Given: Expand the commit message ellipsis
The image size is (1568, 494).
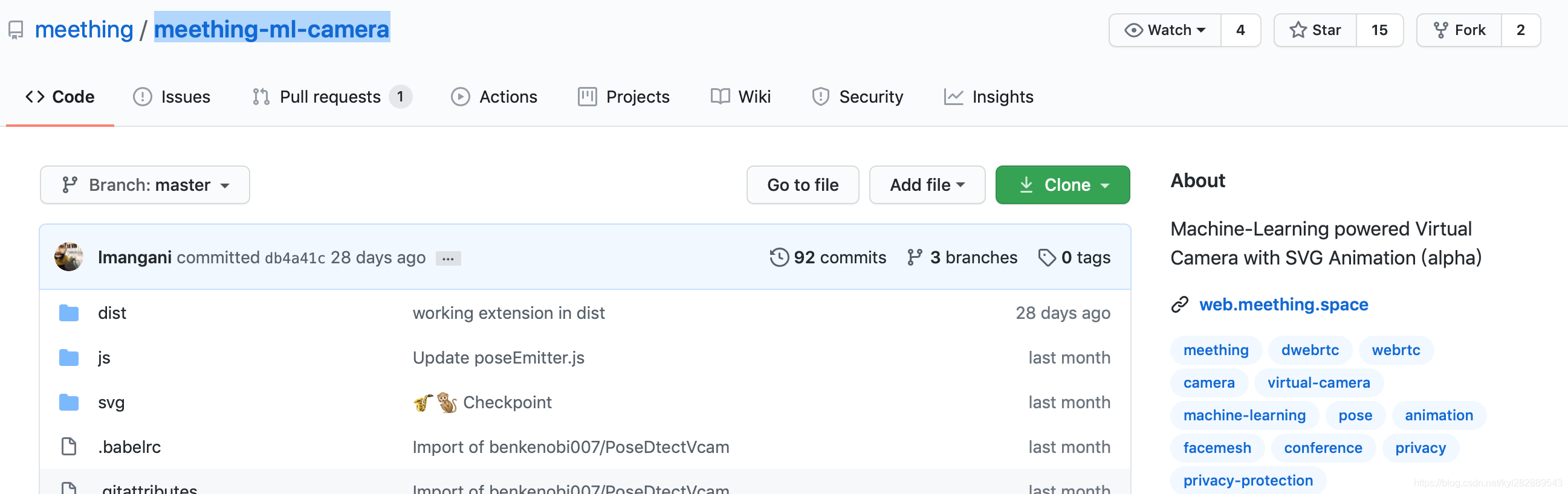Looking at the screenshot, I should pos(448,258).
